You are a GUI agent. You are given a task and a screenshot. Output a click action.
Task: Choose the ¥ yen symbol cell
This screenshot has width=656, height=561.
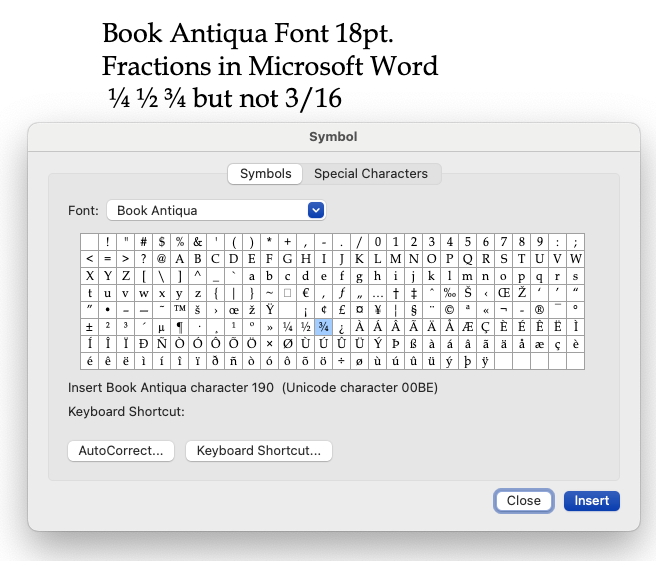tap(377, 310)
